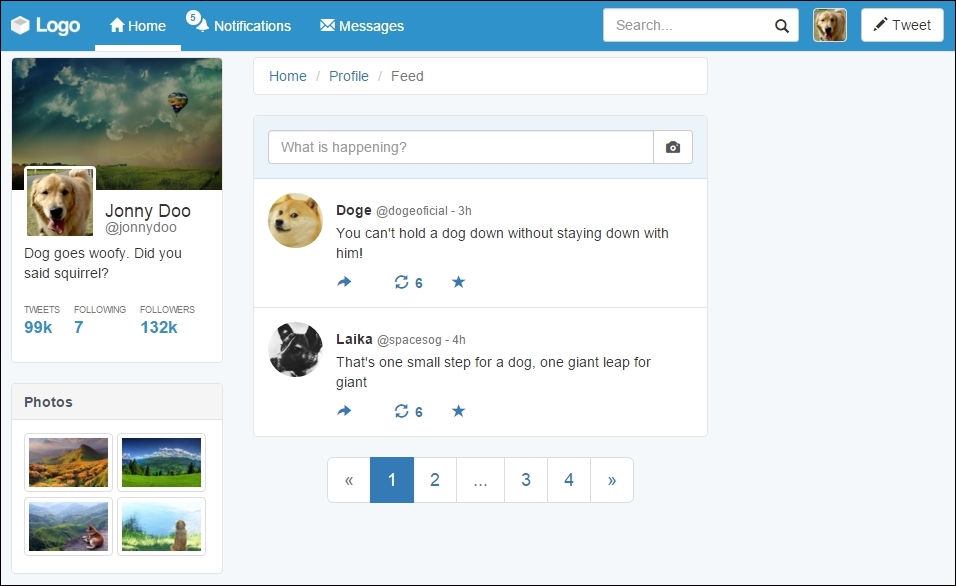Click the cube Logo in navbar

[46, 25]
